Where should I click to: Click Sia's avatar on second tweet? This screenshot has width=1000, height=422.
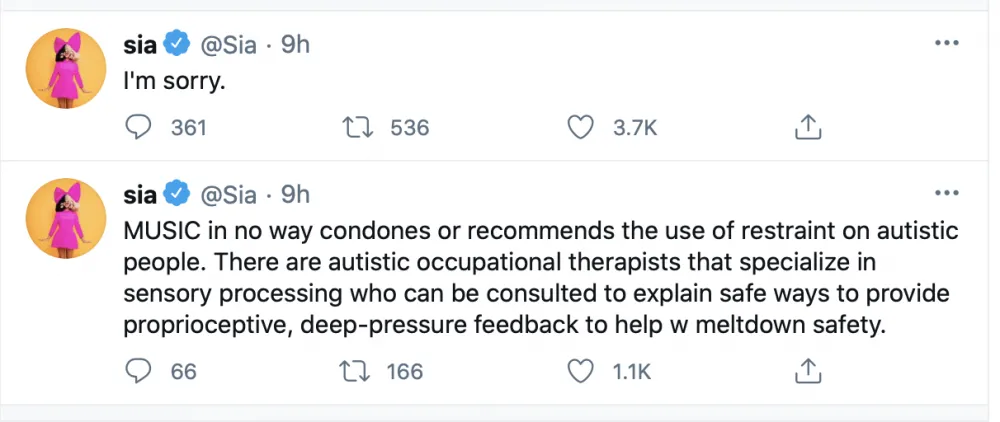pos(66,218)
